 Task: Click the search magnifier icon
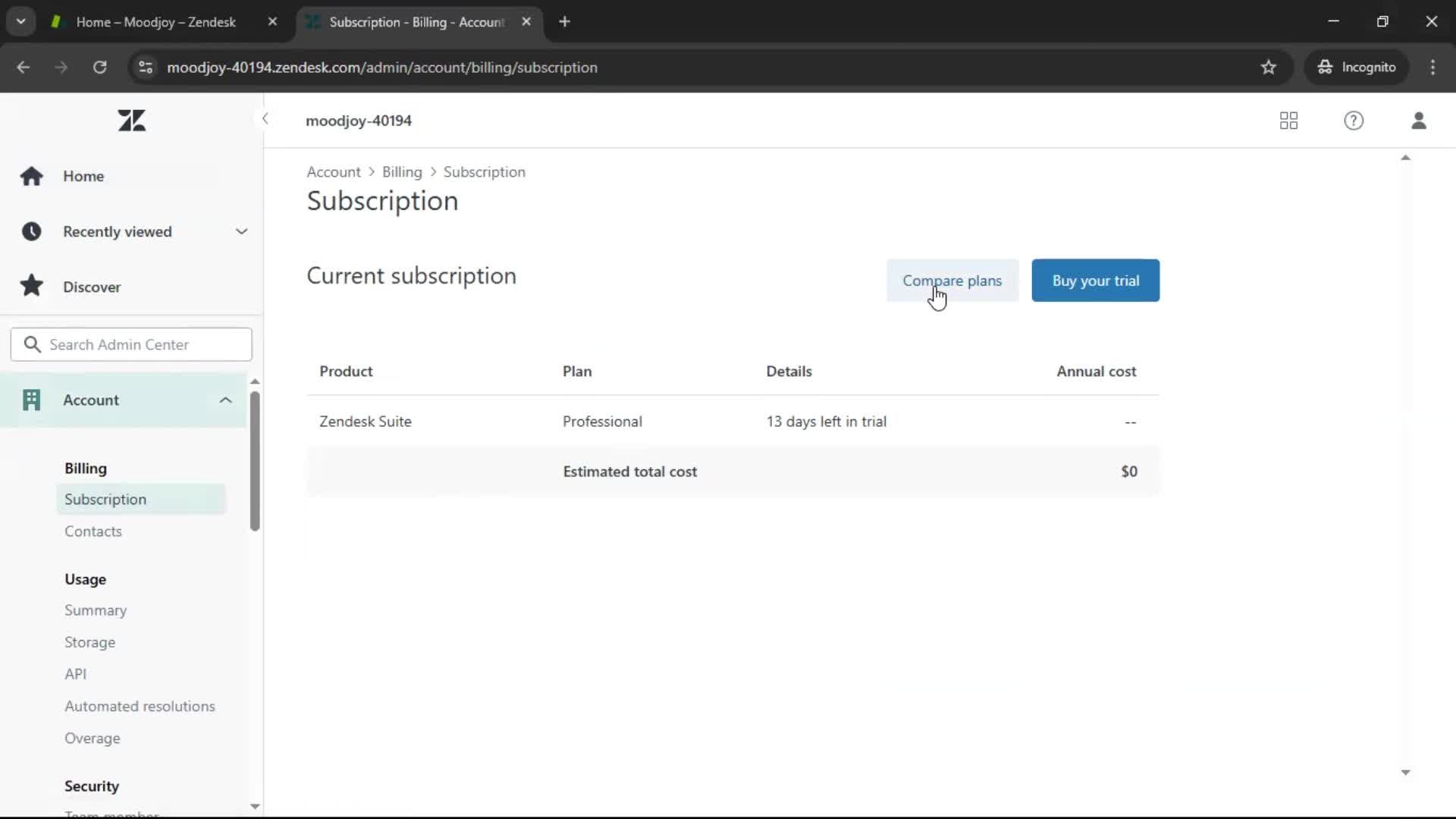click(32, 344)
